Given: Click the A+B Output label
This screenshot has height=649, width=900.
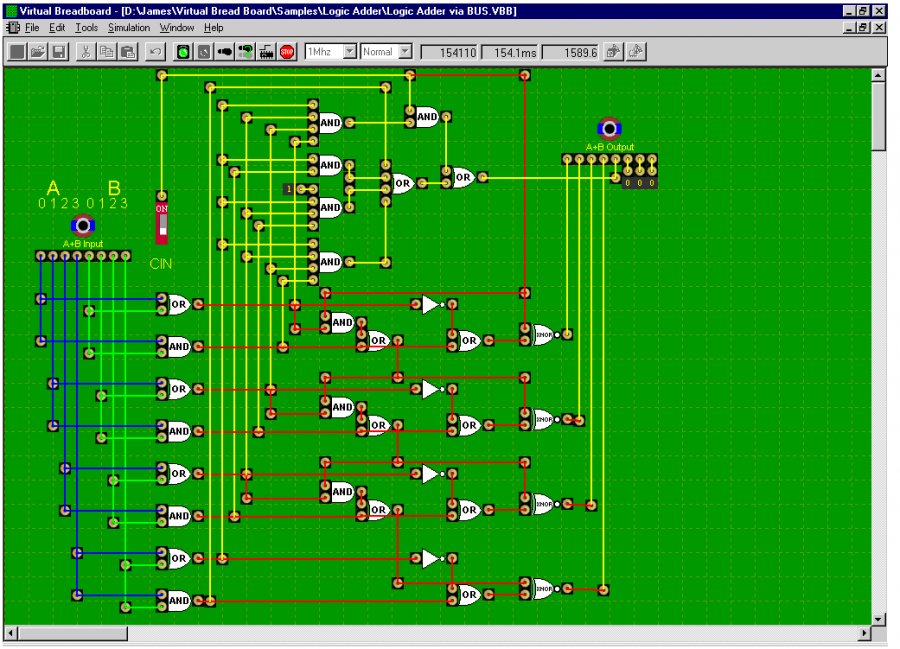Looking at the screenshot, I should 610,147.
